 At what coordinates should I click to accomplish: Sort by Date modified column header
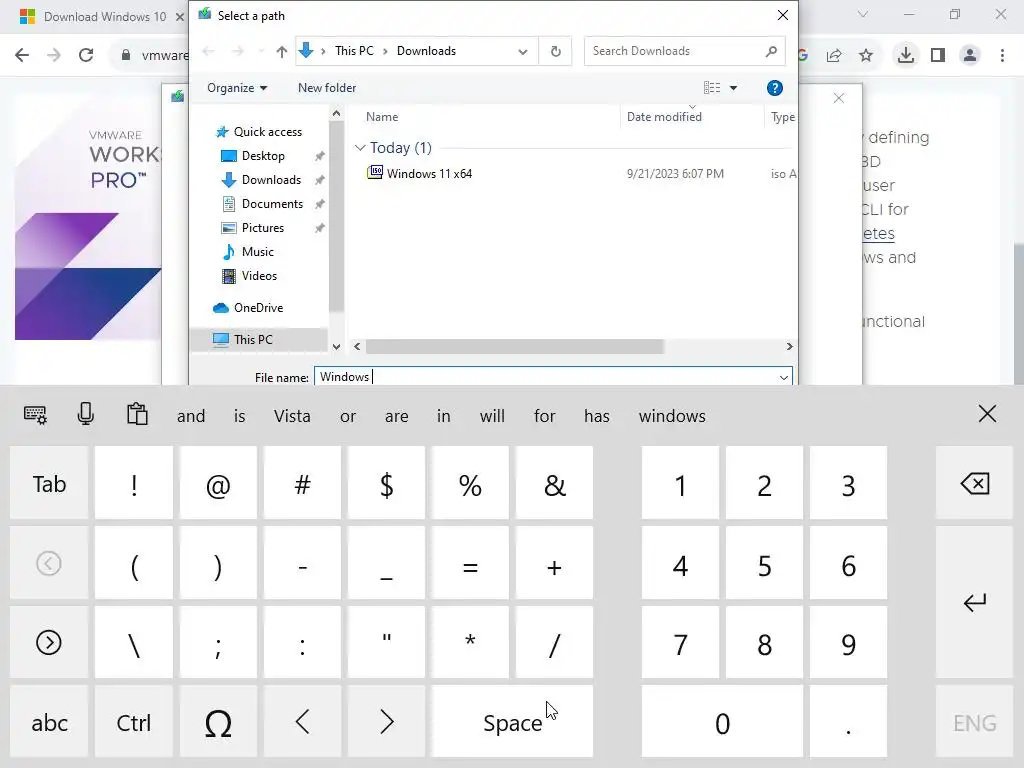tap(664, 117)
